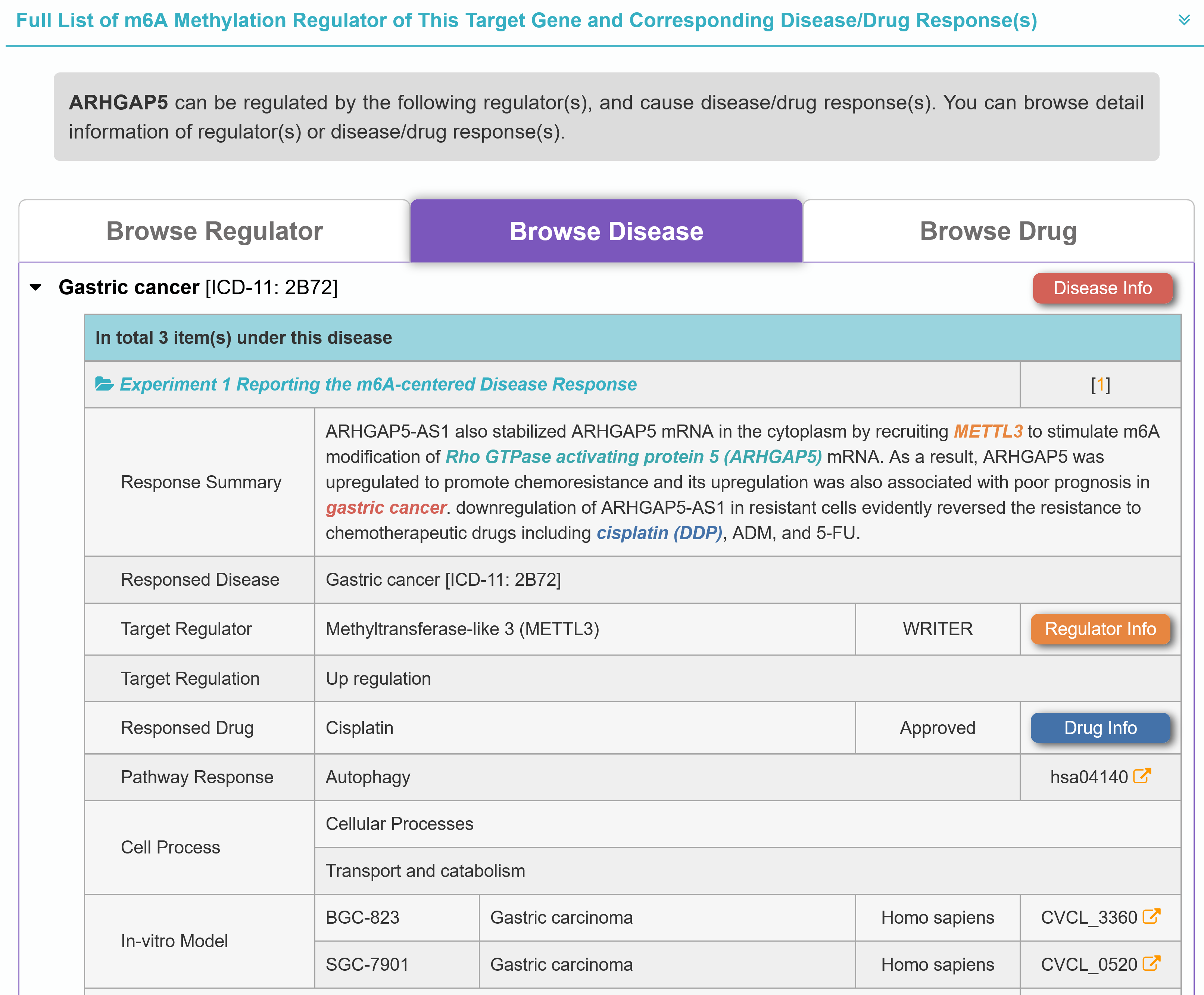Open CVCL_3360 external link icon
Image resolution: width=1204 pixels, height=995 pixels.
click(x=1151, y=917)
